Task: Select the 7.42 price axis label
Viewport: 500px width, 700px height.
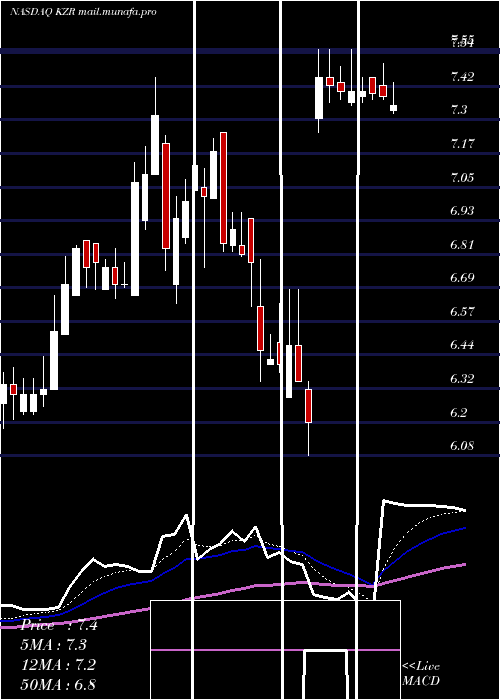Action: [x=462, y=77]
